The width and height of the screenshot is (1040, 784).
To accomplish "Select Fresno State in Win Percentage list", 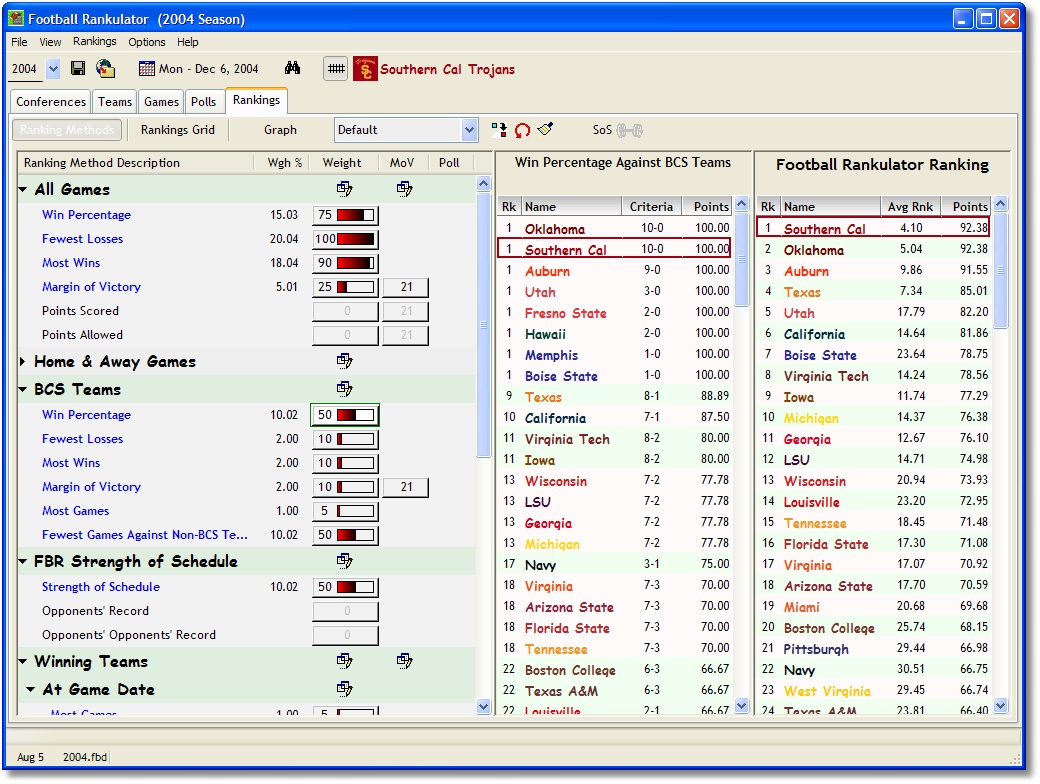I will point(614,312).
